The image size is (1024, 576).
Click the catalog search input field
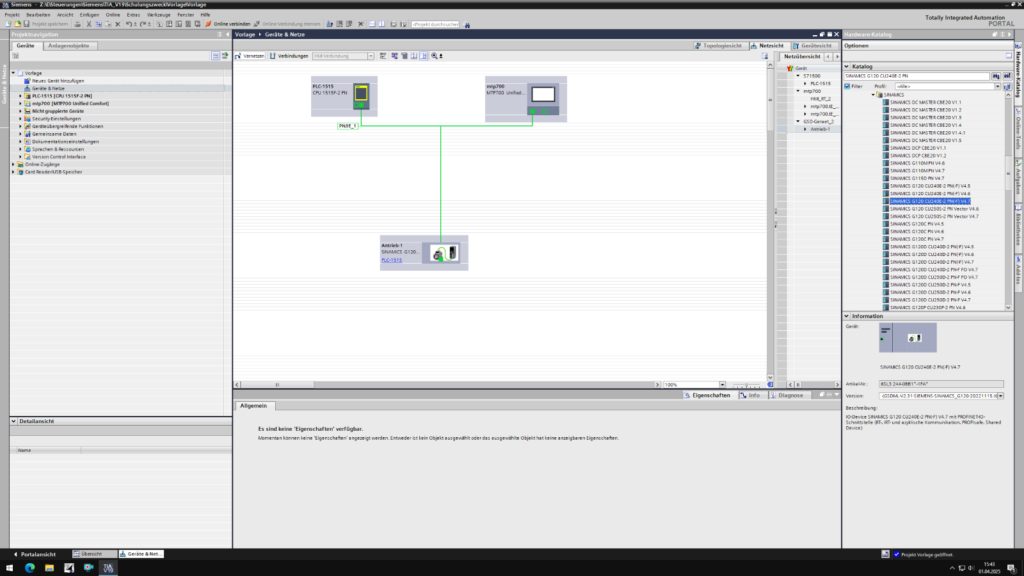(x=917, y=76)
